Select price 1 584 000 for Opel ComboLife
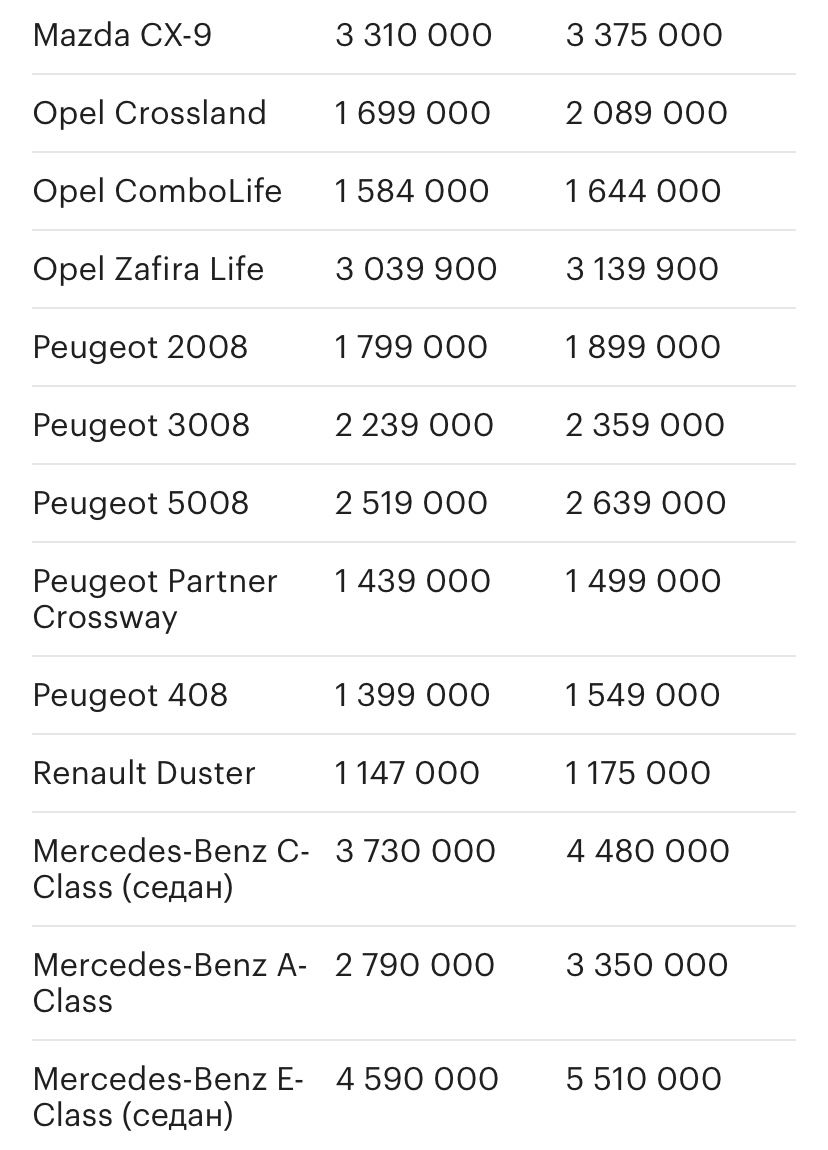 click(412, 191)
